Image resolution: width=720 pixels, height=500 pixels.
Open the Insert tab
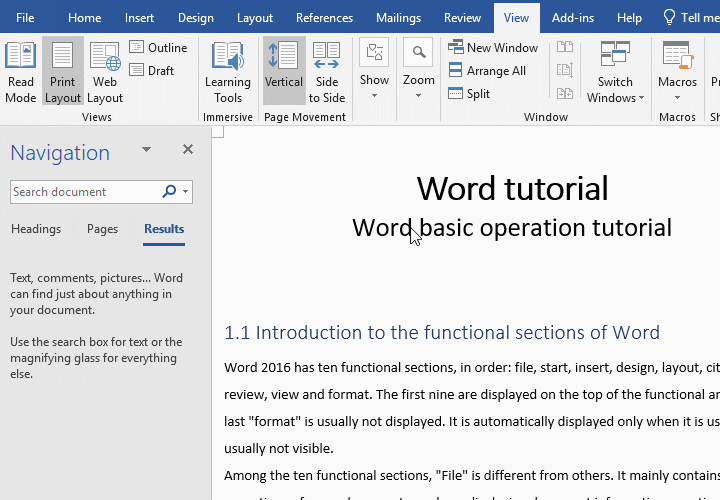tap(139, 17)
